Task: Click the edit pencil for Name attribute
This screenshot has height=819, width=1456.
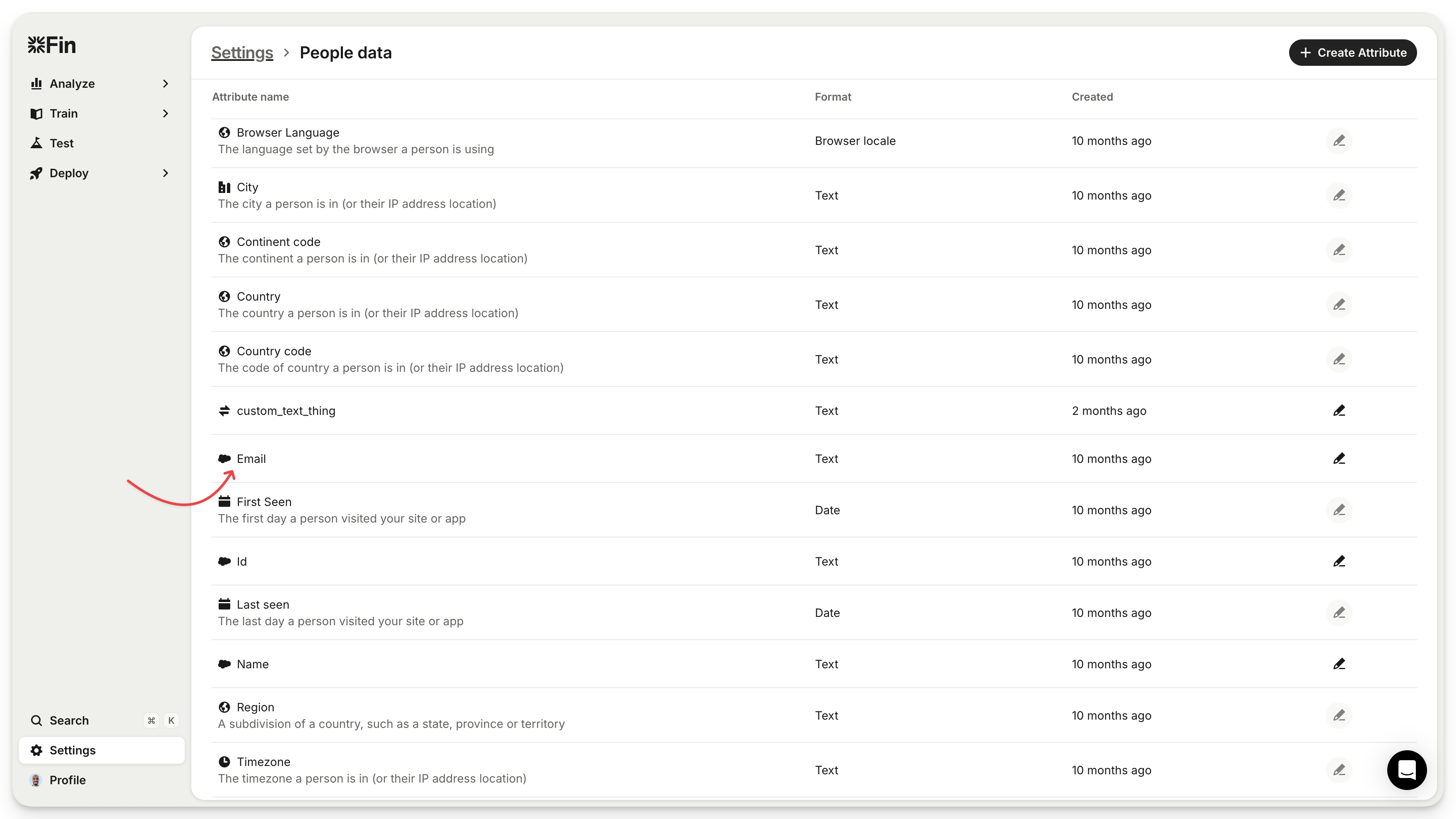Action: pos(1338,664)
